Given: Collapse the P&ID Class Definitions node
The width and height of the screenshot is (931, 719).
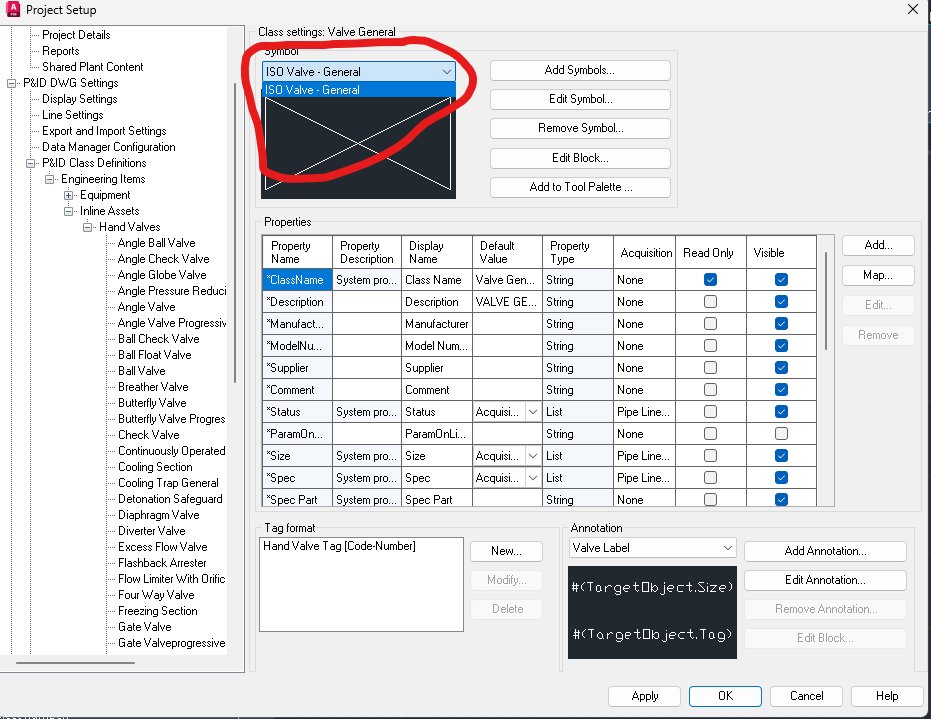Looking at the screenshot, I should (33, 162).
